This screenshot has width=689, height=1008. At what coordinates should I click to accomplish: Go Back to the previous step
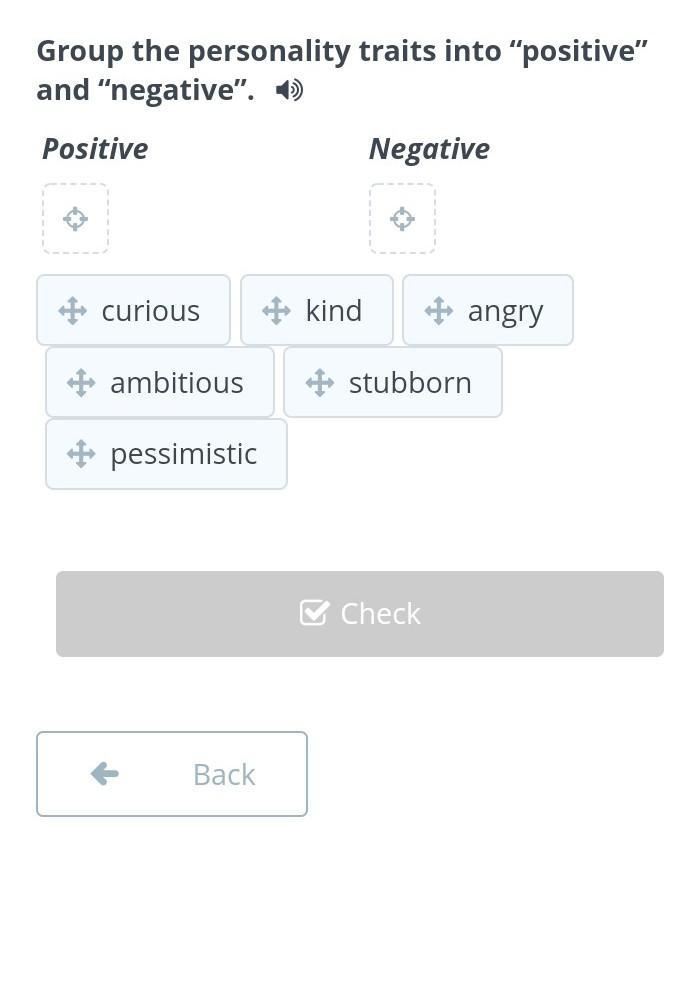click(172, 774)
